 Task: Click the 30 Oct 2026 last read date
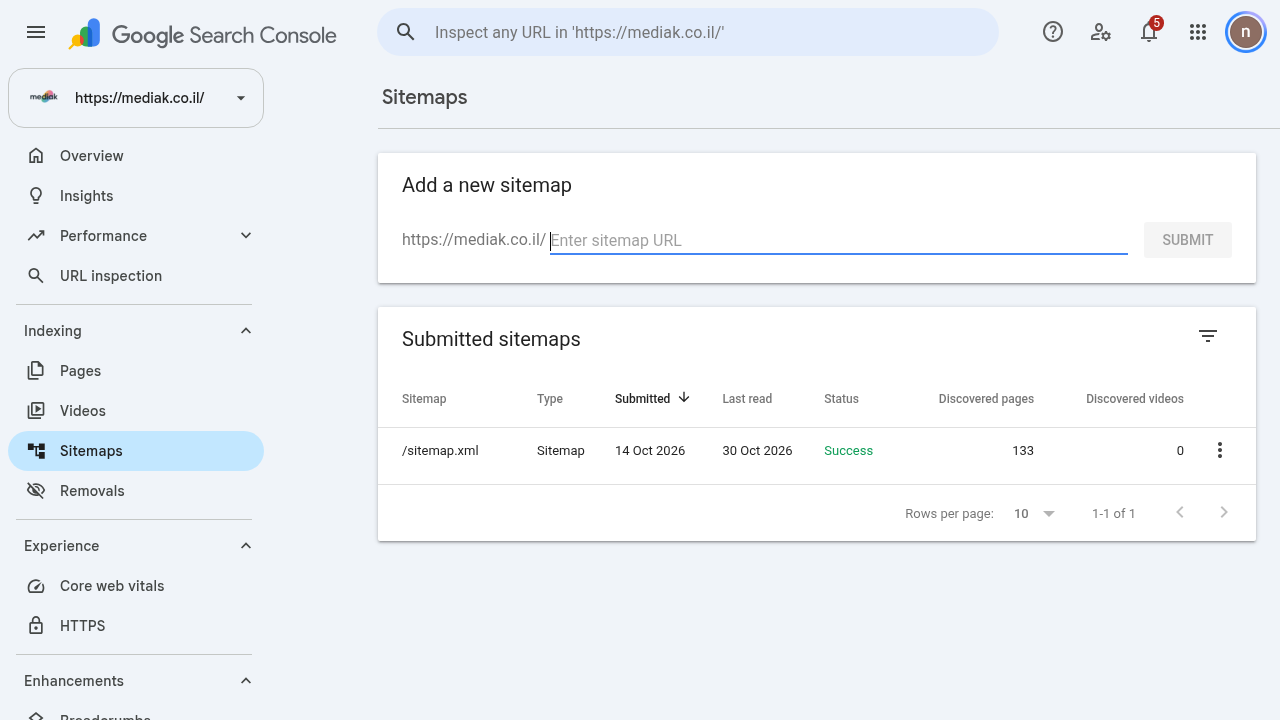(x=757, y=451)
